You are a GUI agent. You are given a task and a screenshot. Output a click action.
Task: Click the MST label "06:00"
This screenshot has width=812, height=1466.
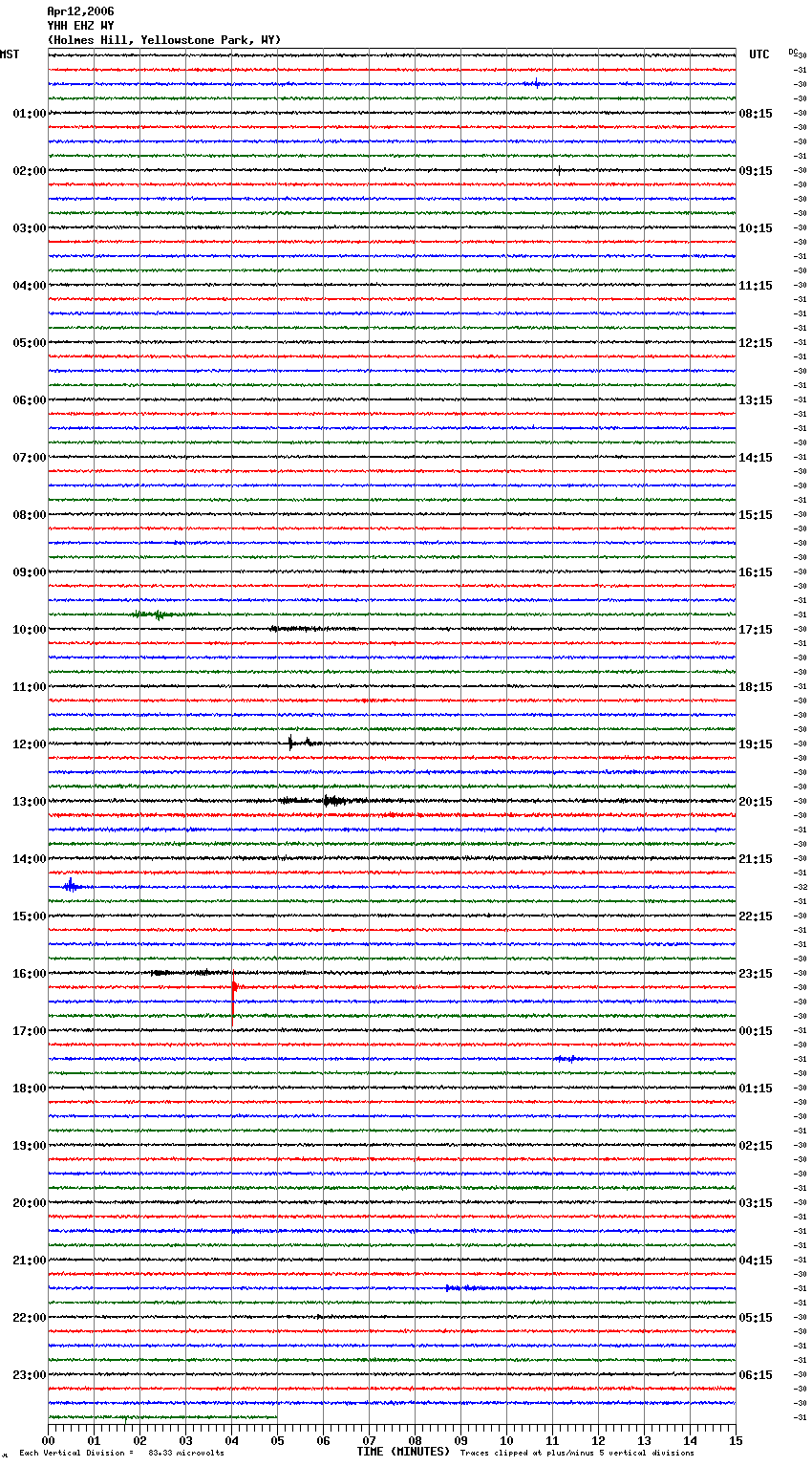[x=30, y=400]
